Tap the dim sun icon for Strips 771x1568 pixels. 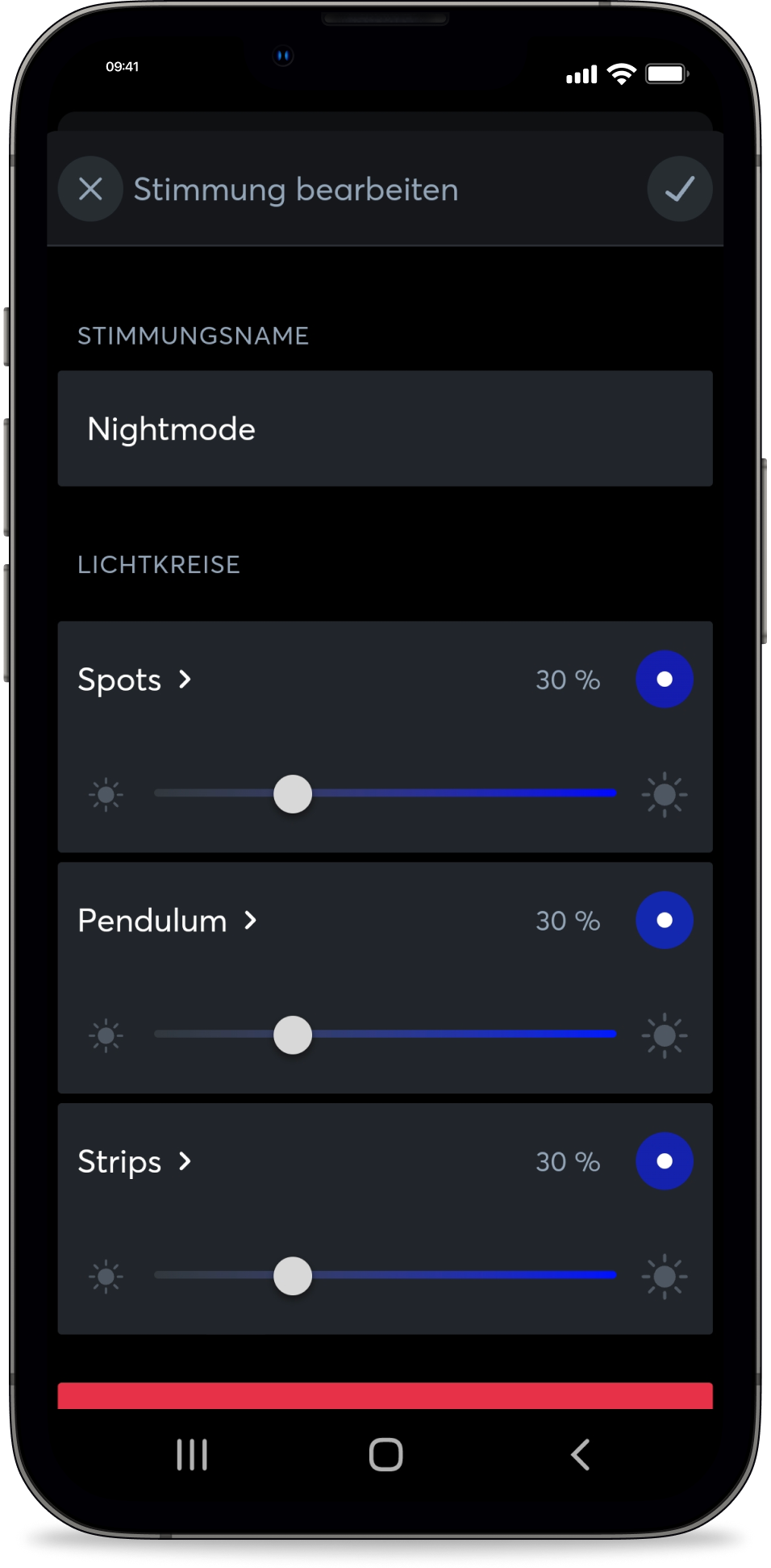point(106,1276)
